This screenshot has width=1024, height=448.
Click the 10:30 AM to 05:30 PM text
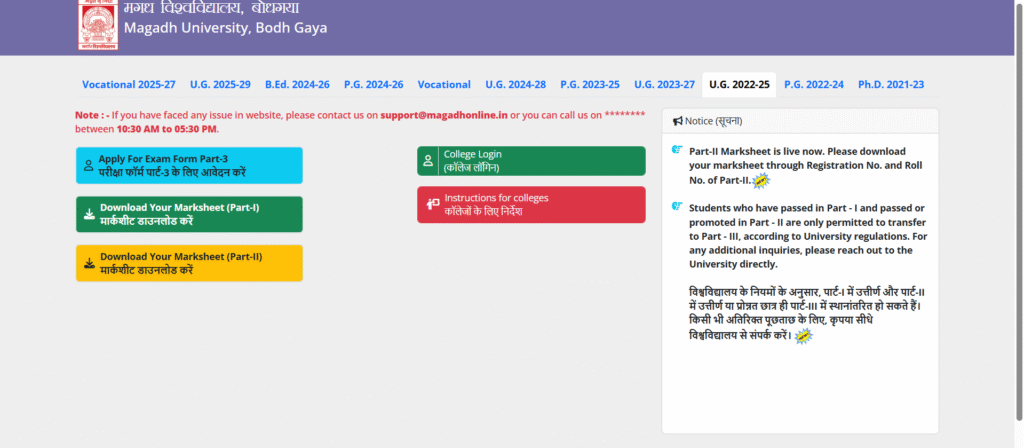(166, 129)
